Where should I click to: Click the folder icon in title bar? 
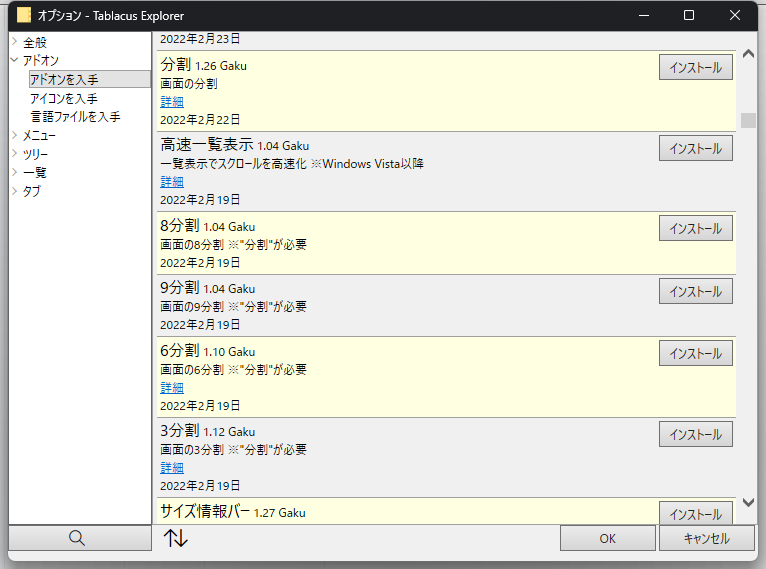(24, 16)
